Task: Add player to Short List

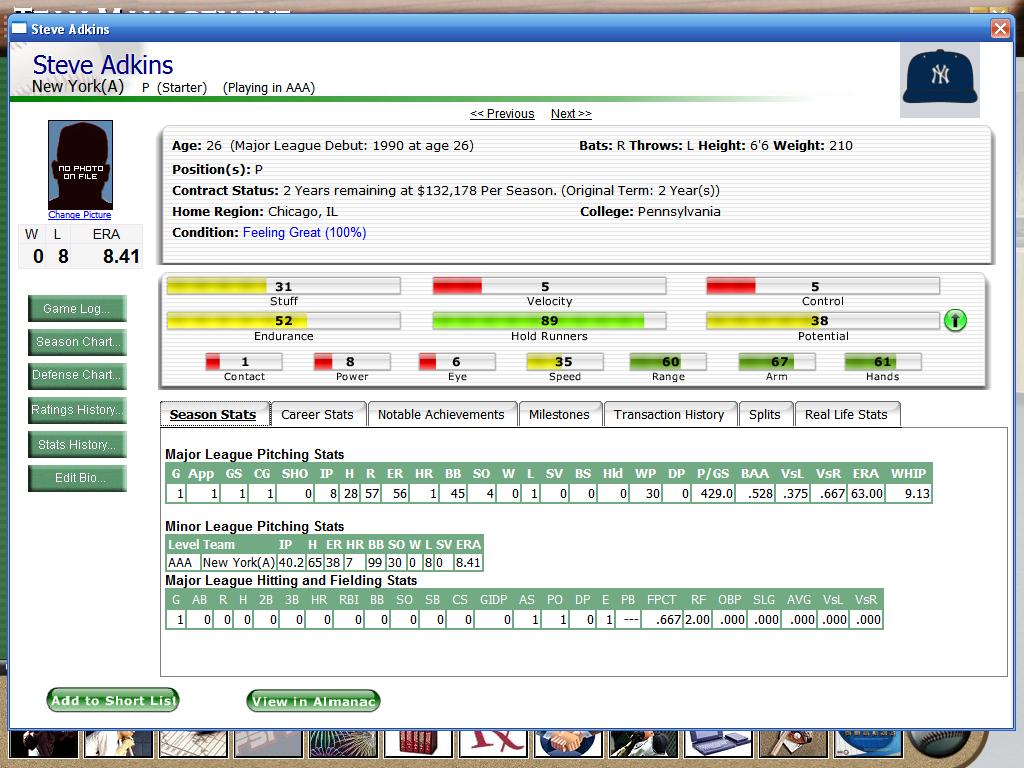Action: point(113,701)
